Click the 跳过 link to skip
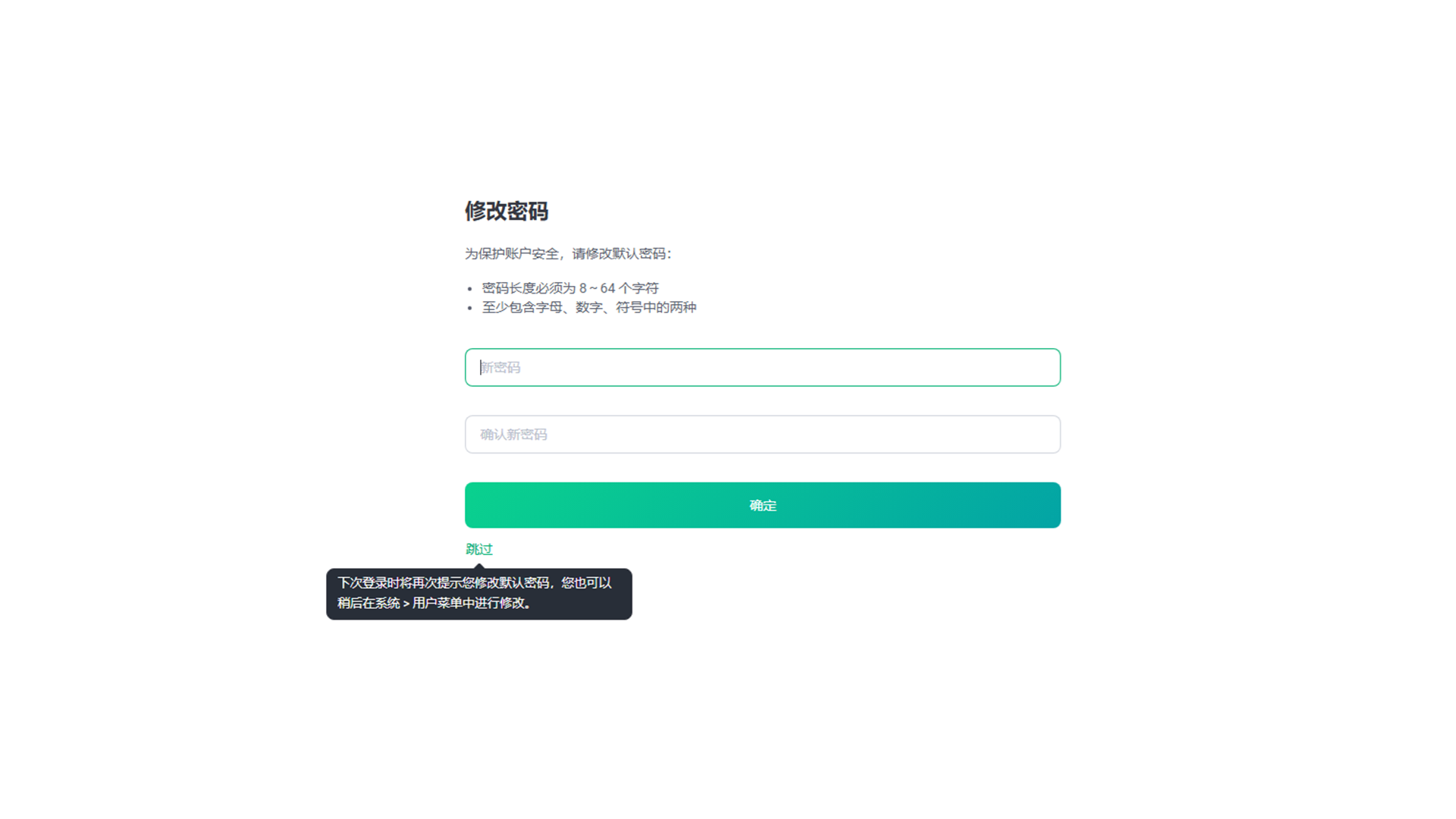 (479, 549)
